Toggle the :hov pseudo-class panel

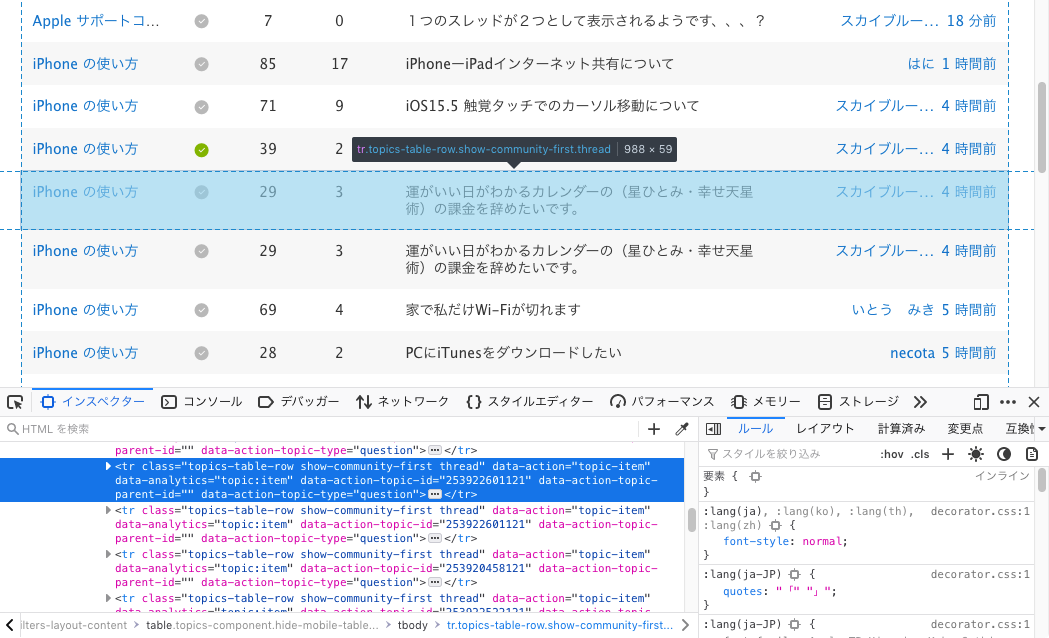pyautogui.click(x=892, y=454)
